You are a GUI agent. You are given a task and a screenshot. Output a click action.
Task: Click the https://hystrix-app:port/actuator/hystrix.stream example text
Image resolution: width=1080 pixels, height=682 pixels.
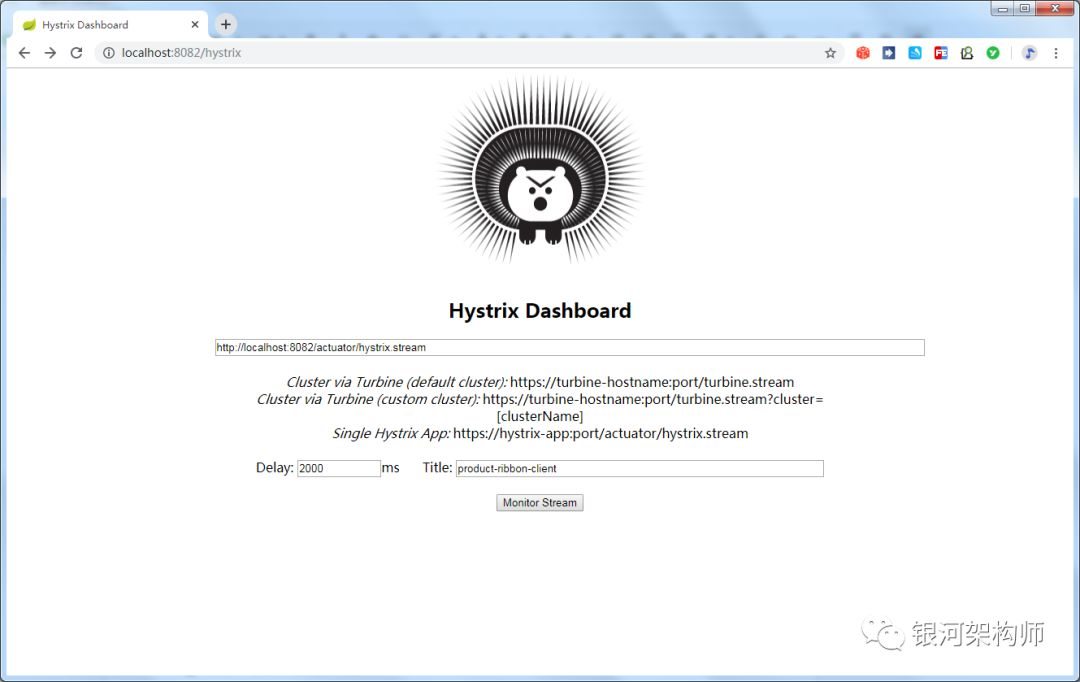pos(601,434)
